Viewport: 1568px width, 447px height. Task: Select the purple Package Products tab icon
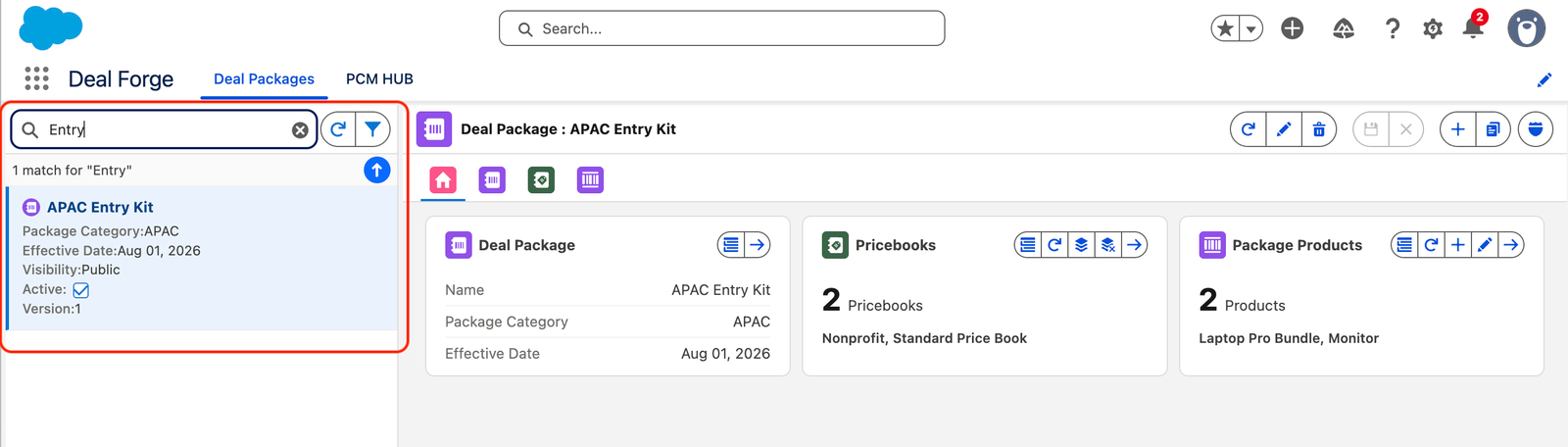590,180
